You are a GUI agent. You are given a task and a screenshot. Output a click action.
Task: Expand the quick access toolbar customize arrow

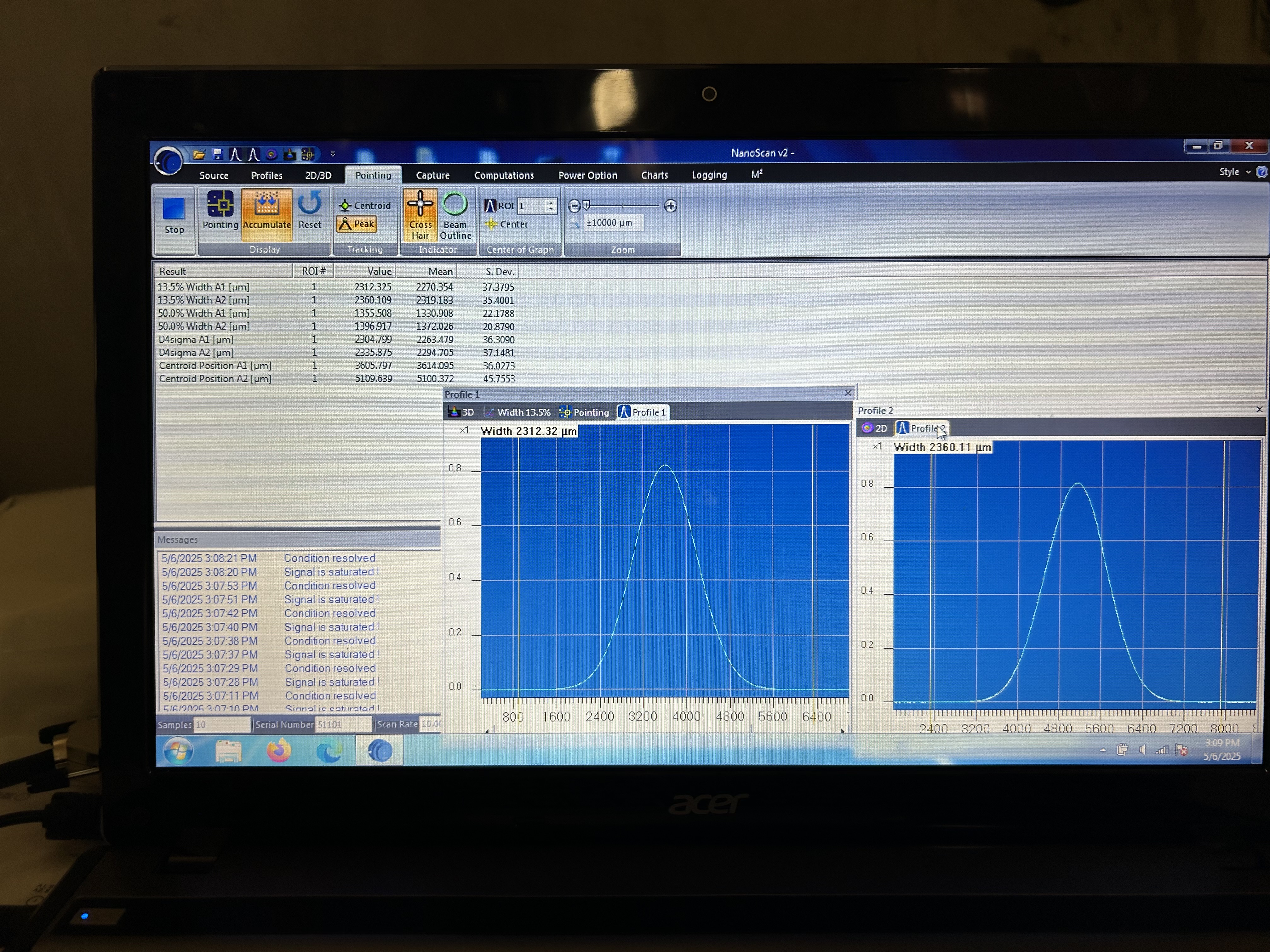click(332, 154)
